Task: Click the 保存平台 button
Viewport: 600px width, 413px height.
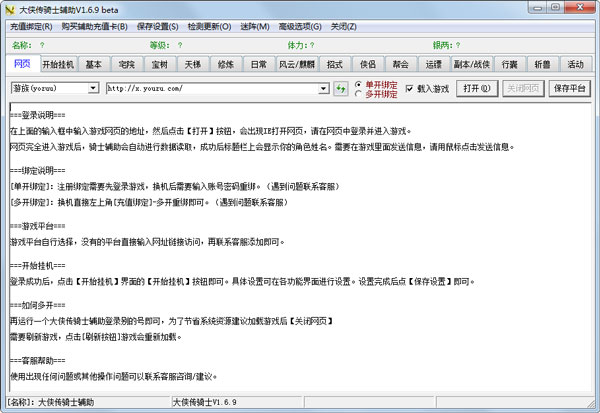Action: coord(571,88)
